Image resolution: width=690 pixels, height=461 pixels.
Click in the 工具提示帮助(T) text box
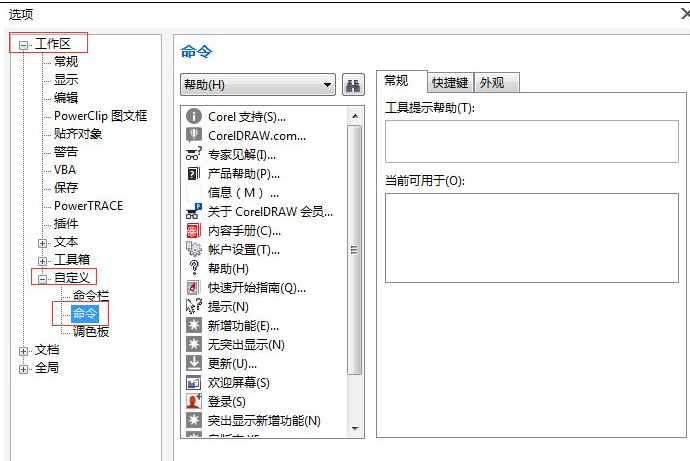[532, 142]
